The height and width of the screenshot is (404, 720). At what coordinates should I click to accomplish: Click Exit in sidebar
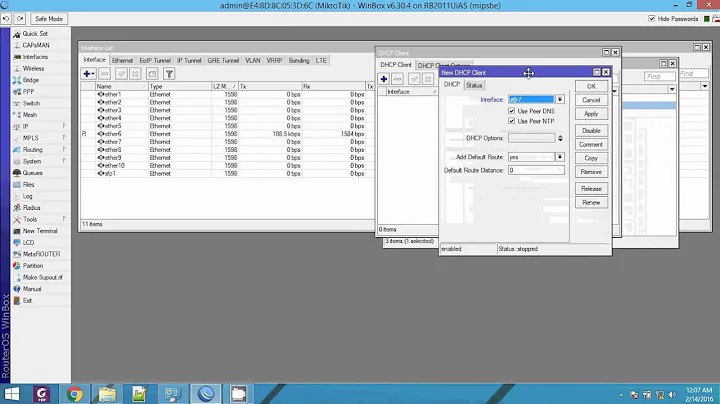[x=28, y=301]
